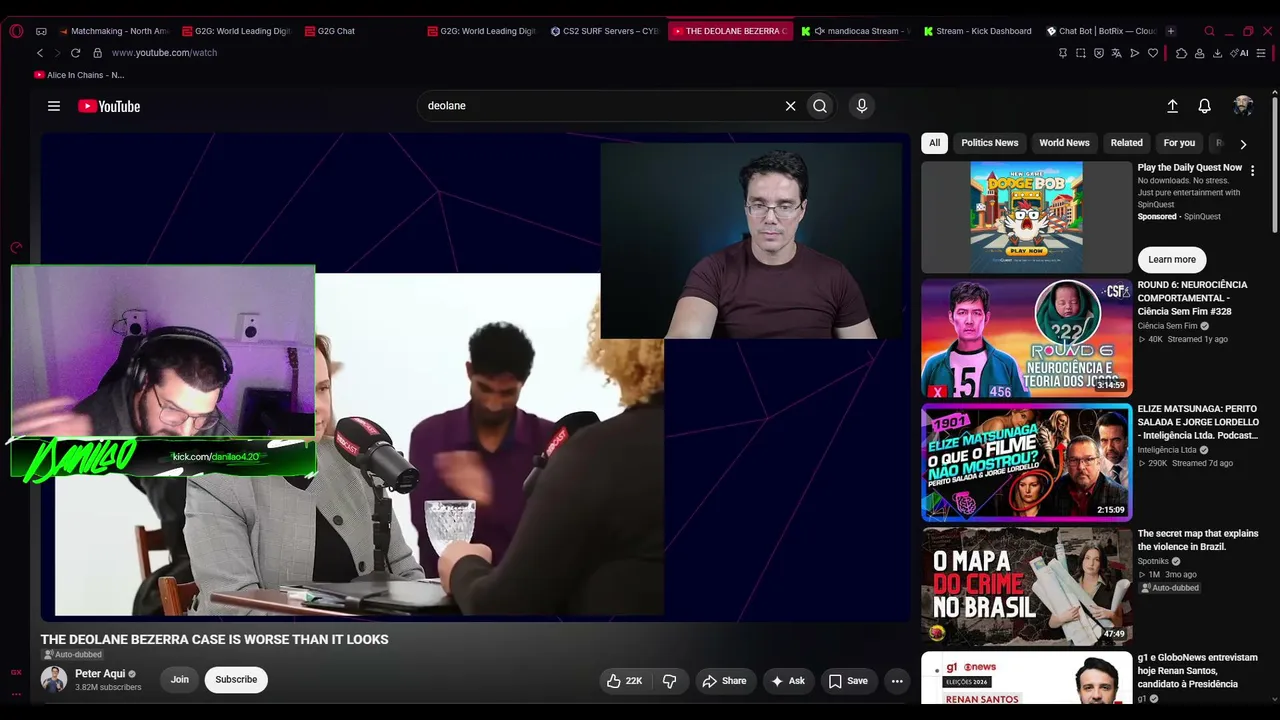Switch to the CS2 SURF Servers tab

click(x=605, y=31)
